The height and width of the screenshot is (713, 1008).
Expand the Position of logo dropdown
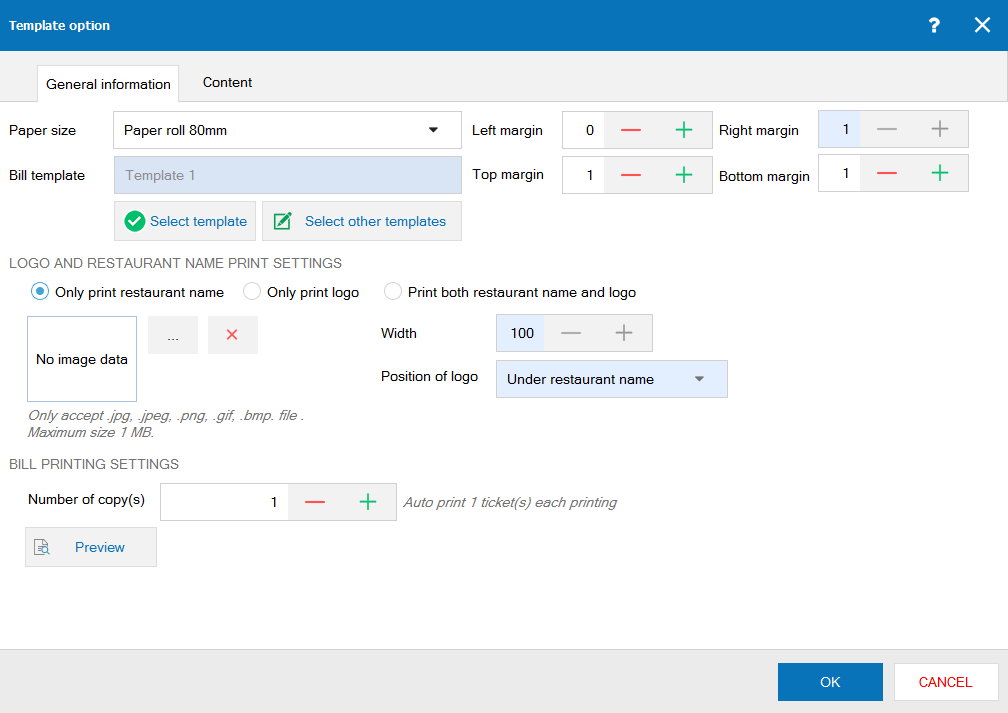click(611, 379)
